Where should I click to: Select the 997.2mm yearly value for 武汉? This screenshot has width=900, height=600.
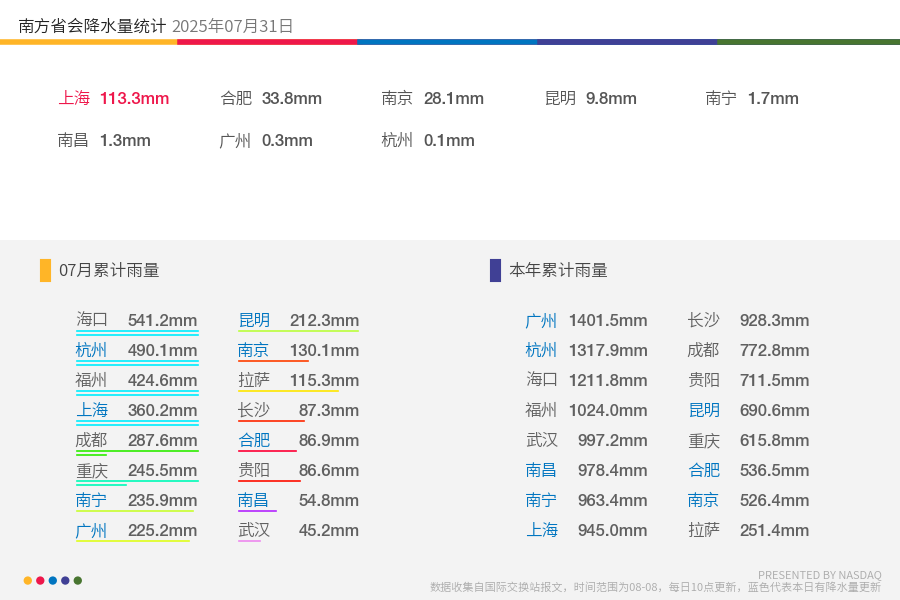(x=612, y=440)
